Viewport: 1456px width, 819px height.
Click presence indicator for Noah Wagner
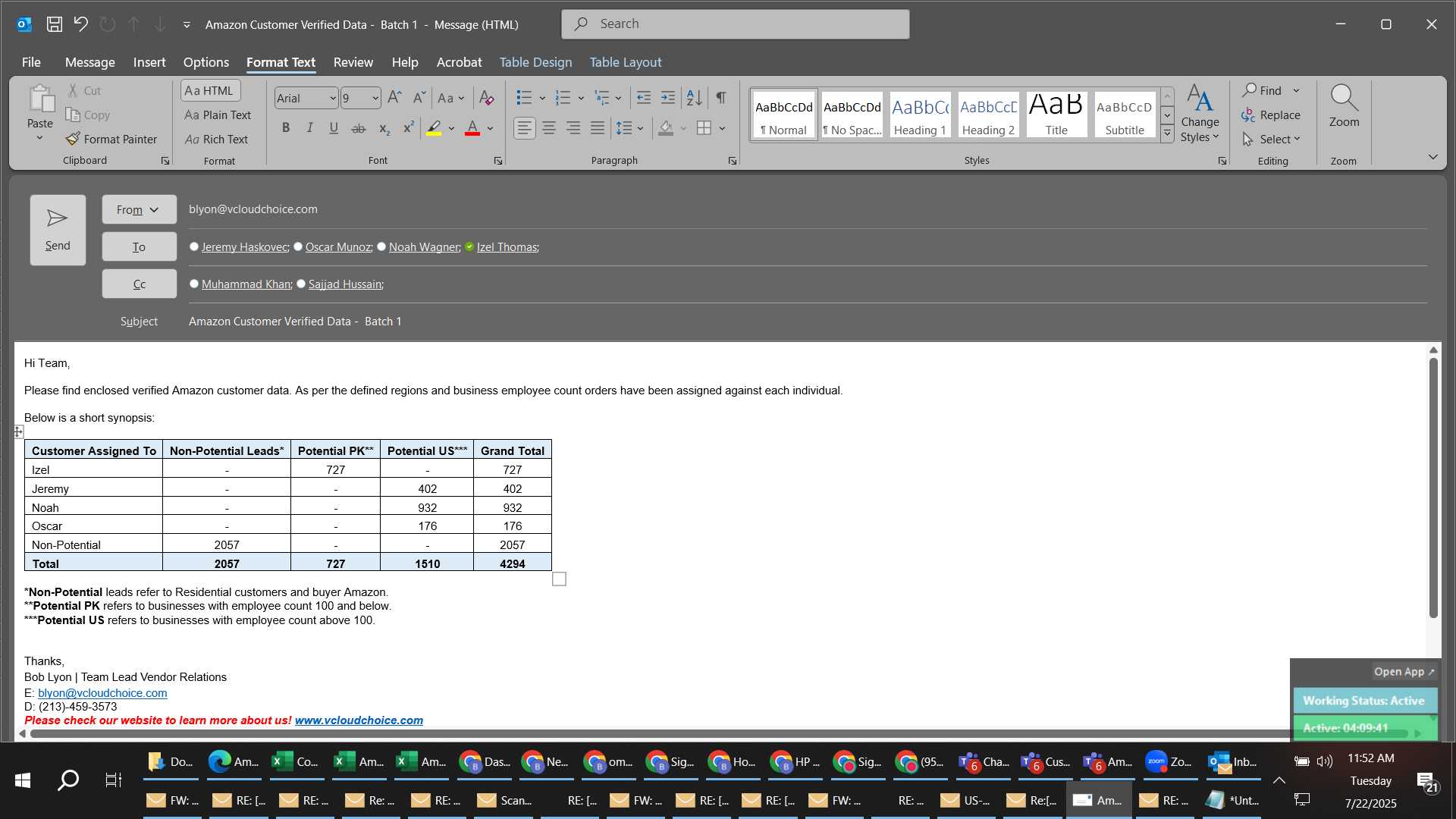(381, 246)
